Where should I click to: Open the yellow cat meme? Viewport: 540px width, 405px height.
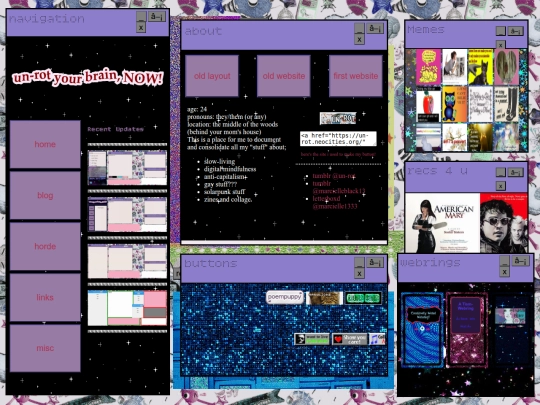pyautogui.click(x=481, y=67)
